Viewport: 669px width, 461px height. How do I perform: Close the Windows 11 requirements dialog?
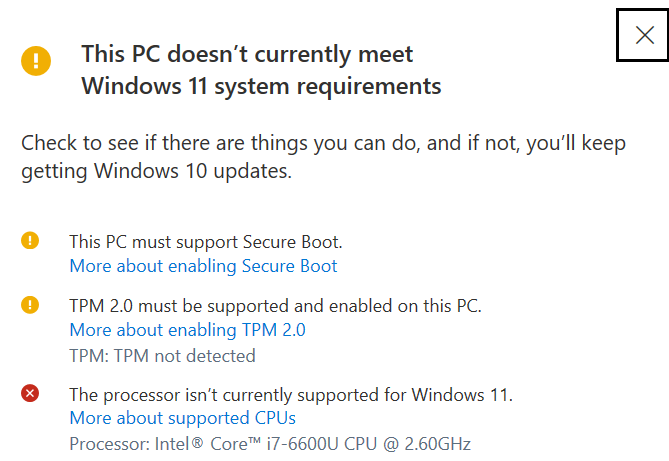tap(643, 35)
